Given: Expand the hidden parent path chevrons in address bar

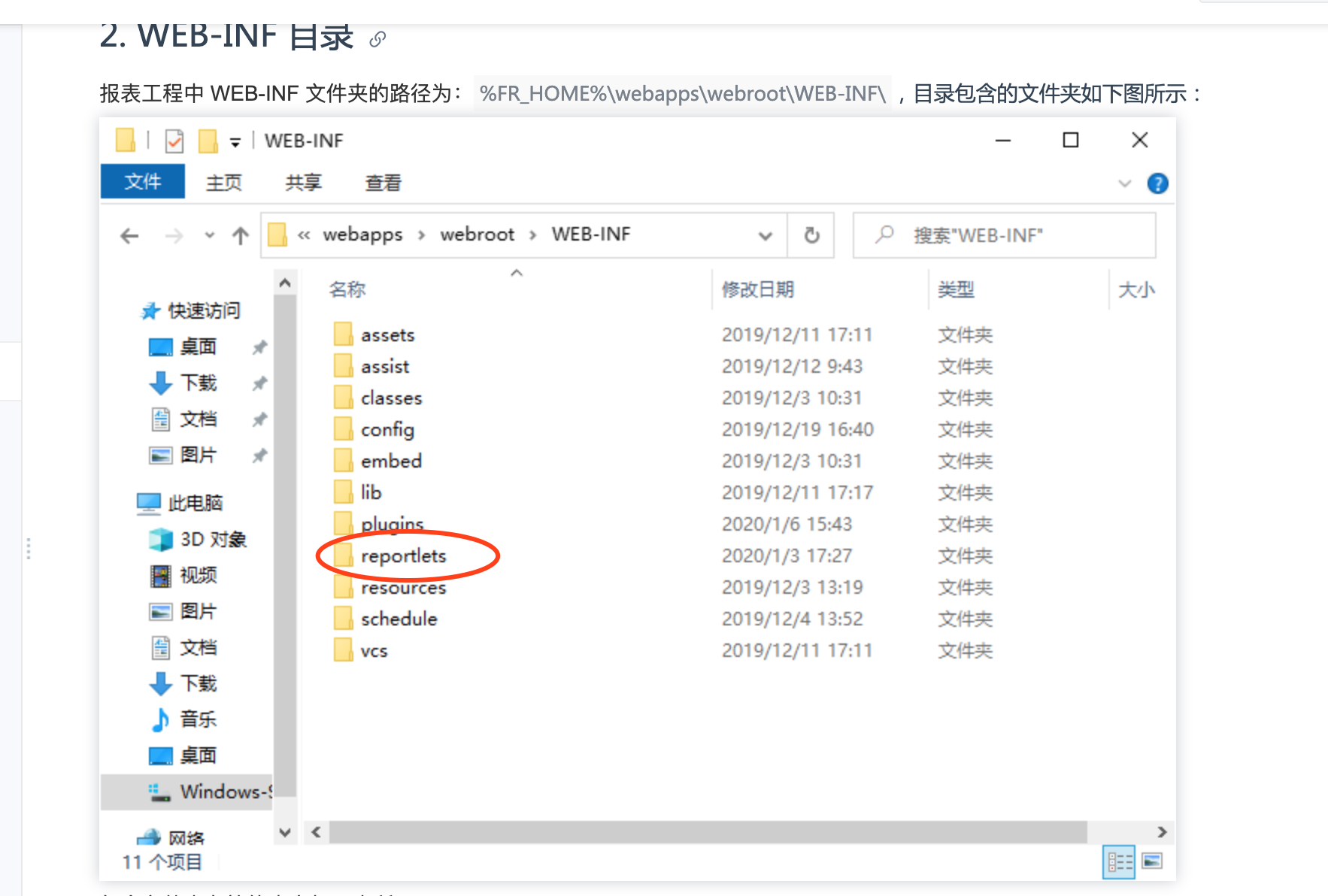Looking at the screenshot, I should tap(304, 235).
